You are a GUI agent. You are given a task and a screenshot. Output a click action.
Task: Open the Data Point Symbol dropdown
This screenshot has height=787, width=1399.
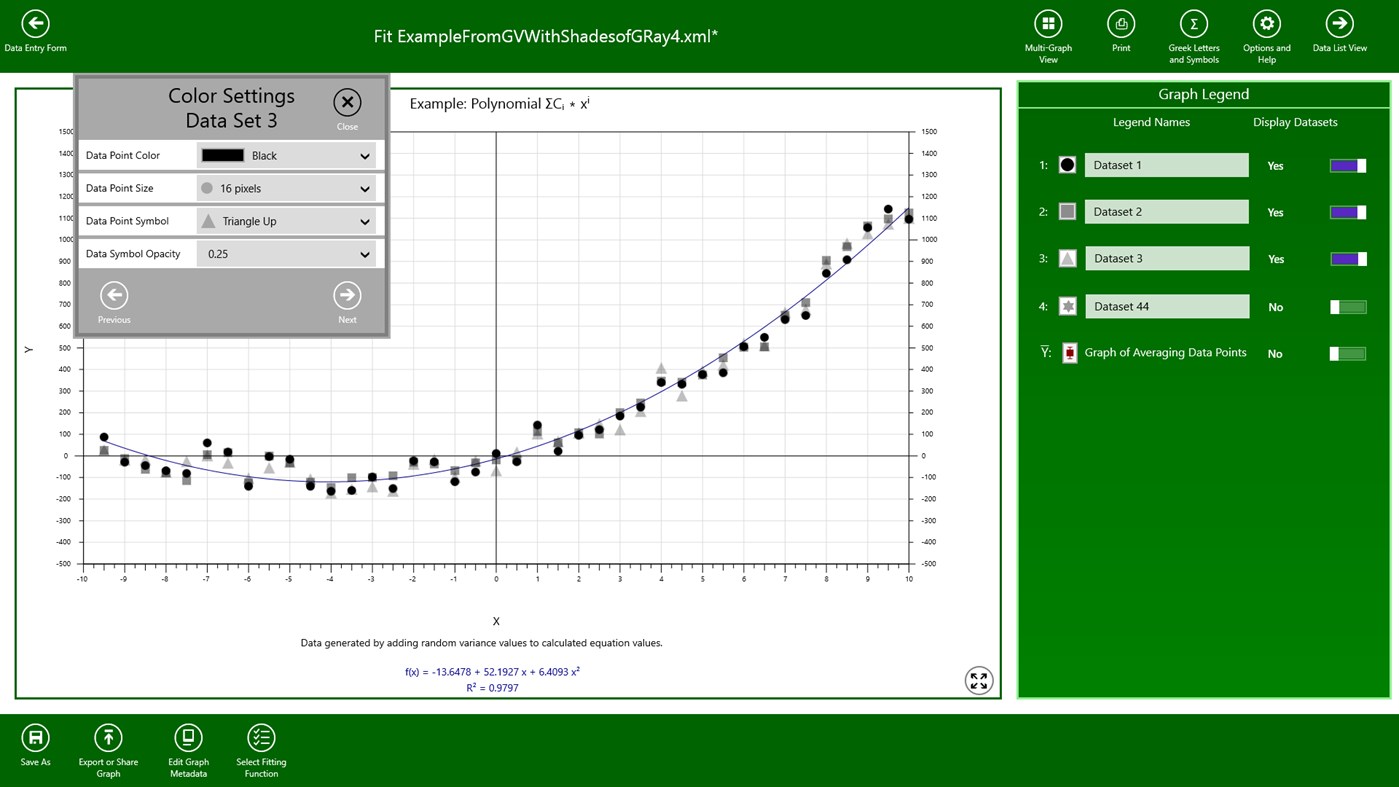pyautogui.click(x=286, y=221)
